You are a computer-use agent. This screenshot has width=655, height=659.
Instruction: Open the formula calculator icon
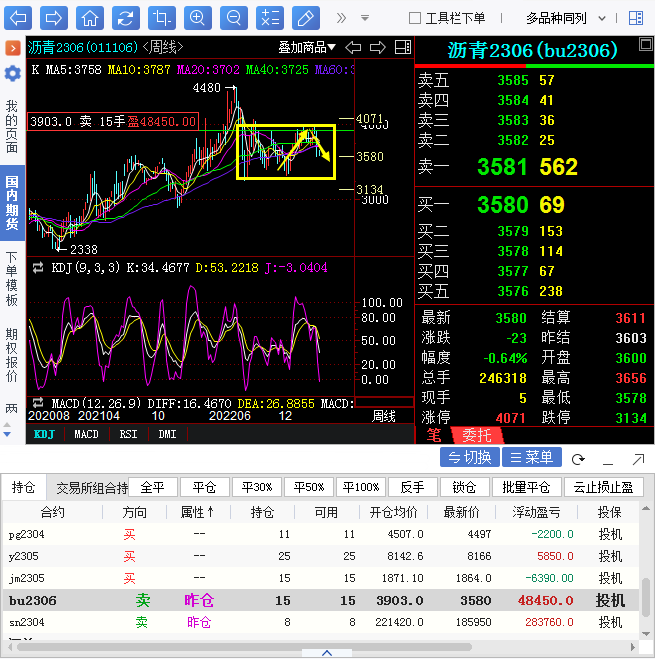[270, 18]
